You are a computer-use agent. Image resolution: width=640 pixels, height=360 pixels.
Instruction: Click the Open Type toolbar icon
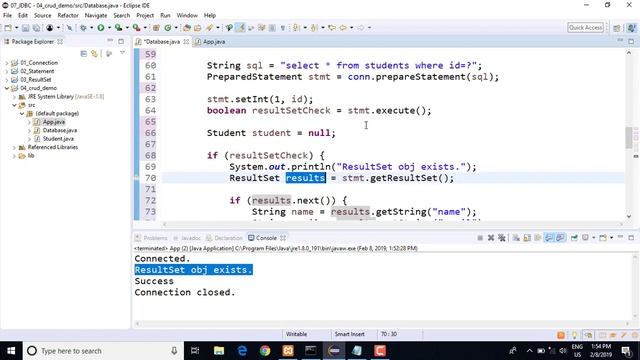point(187,28)
